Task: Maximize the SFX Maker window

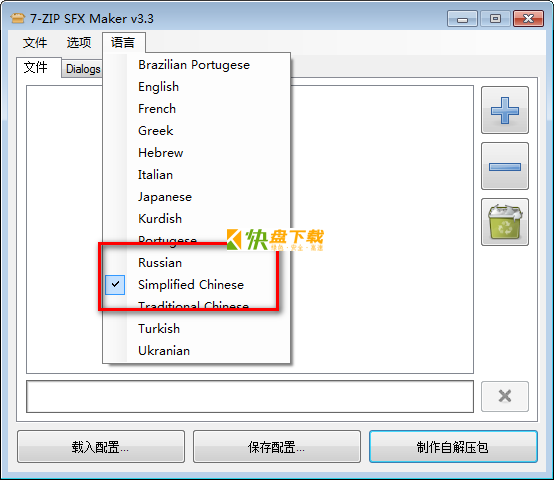Action: [495, 19]
